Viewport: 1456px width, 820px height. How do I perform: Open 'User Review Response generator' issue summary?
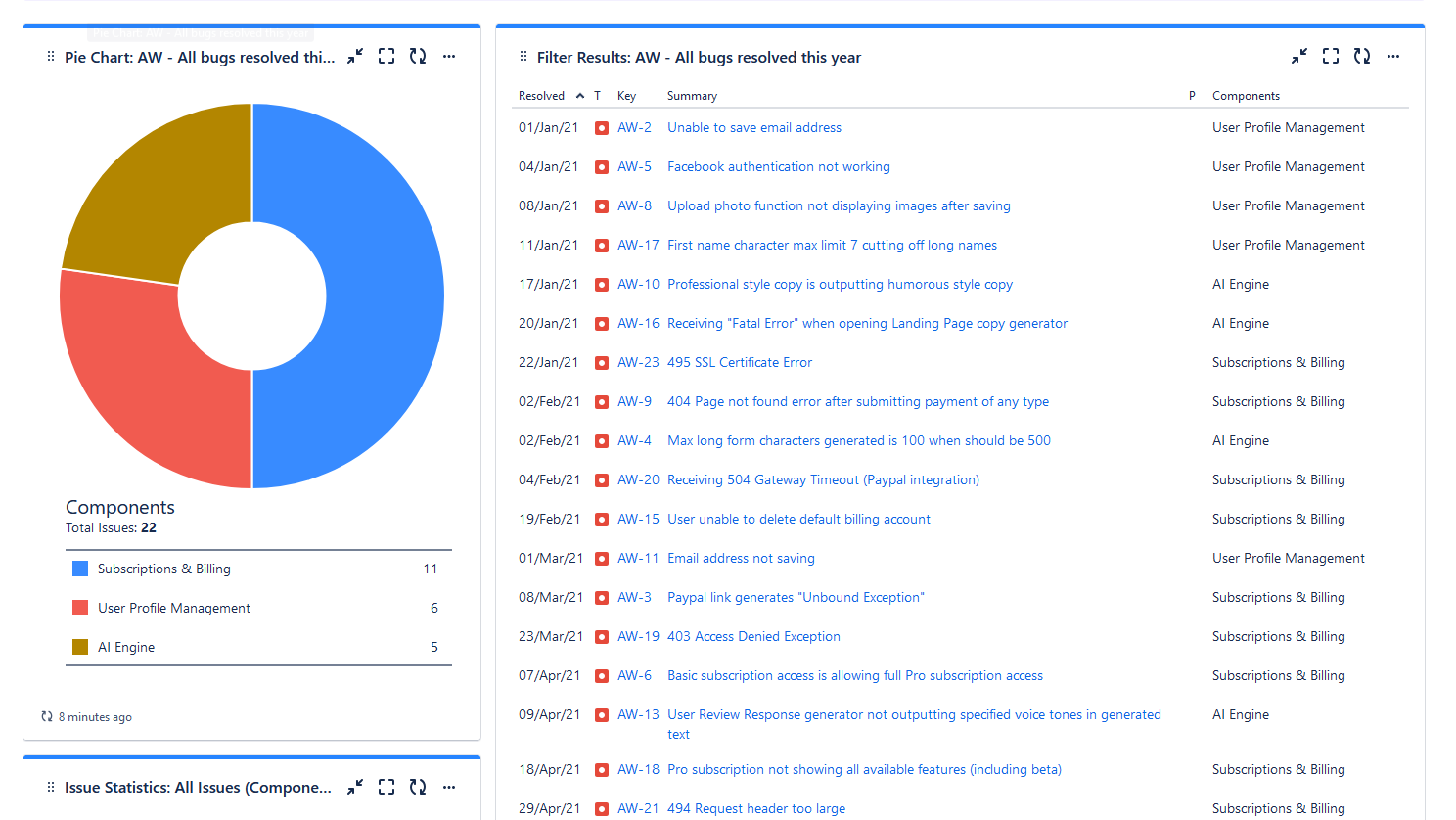coord(914,724)
